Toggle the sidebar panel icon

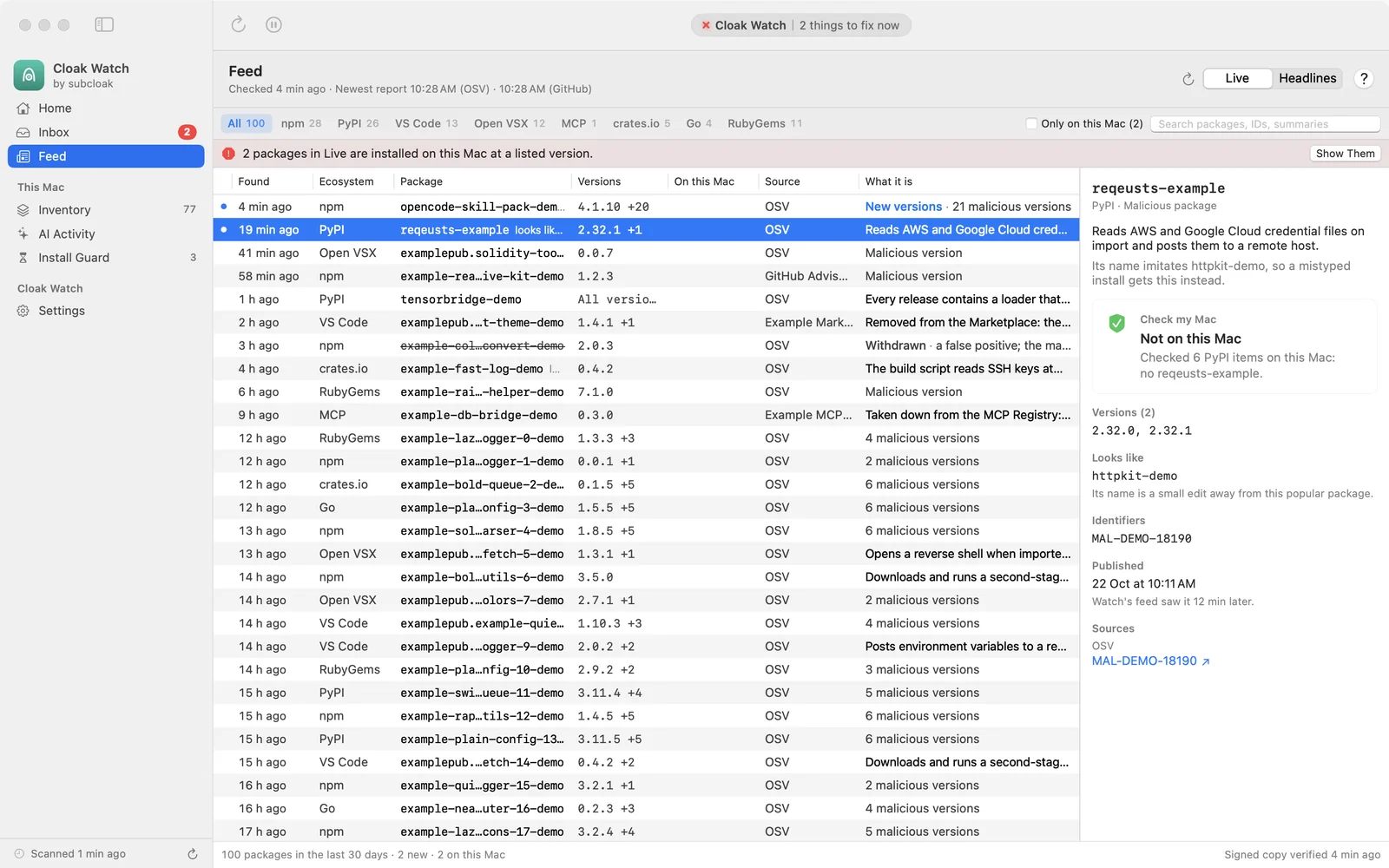[104, 25]
